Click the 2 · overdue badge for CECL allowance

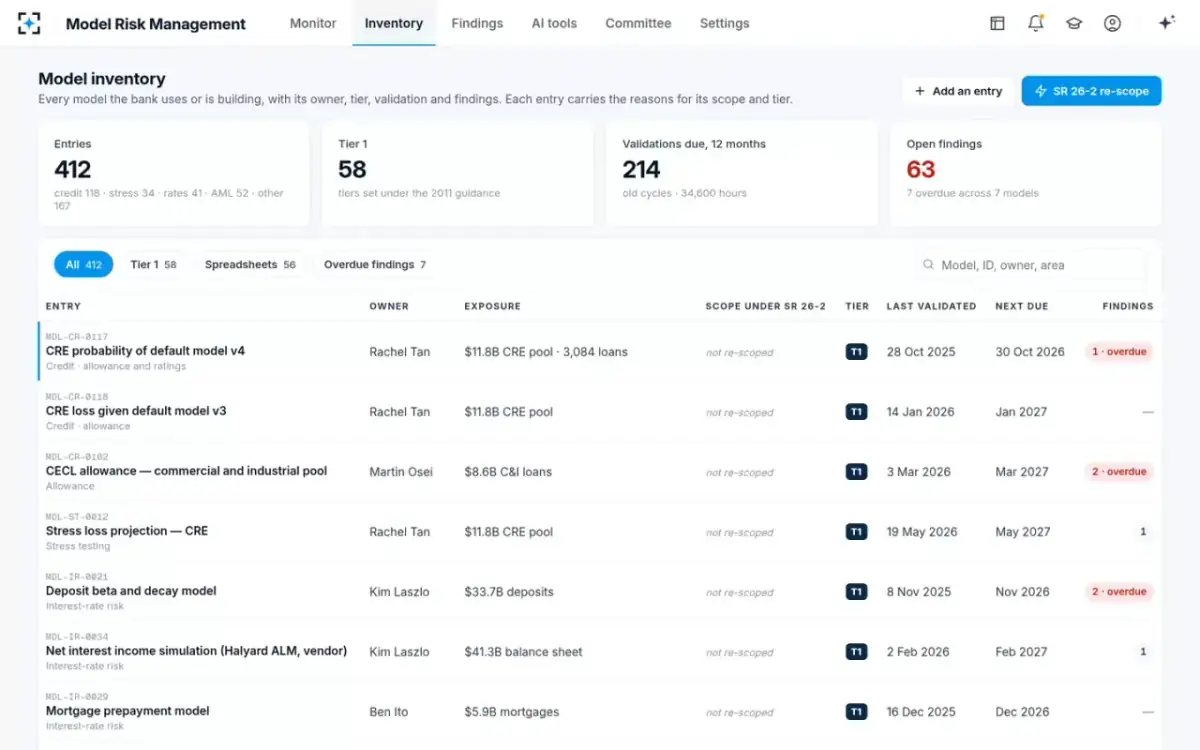pyautogui.click(x=1119, y=472)
